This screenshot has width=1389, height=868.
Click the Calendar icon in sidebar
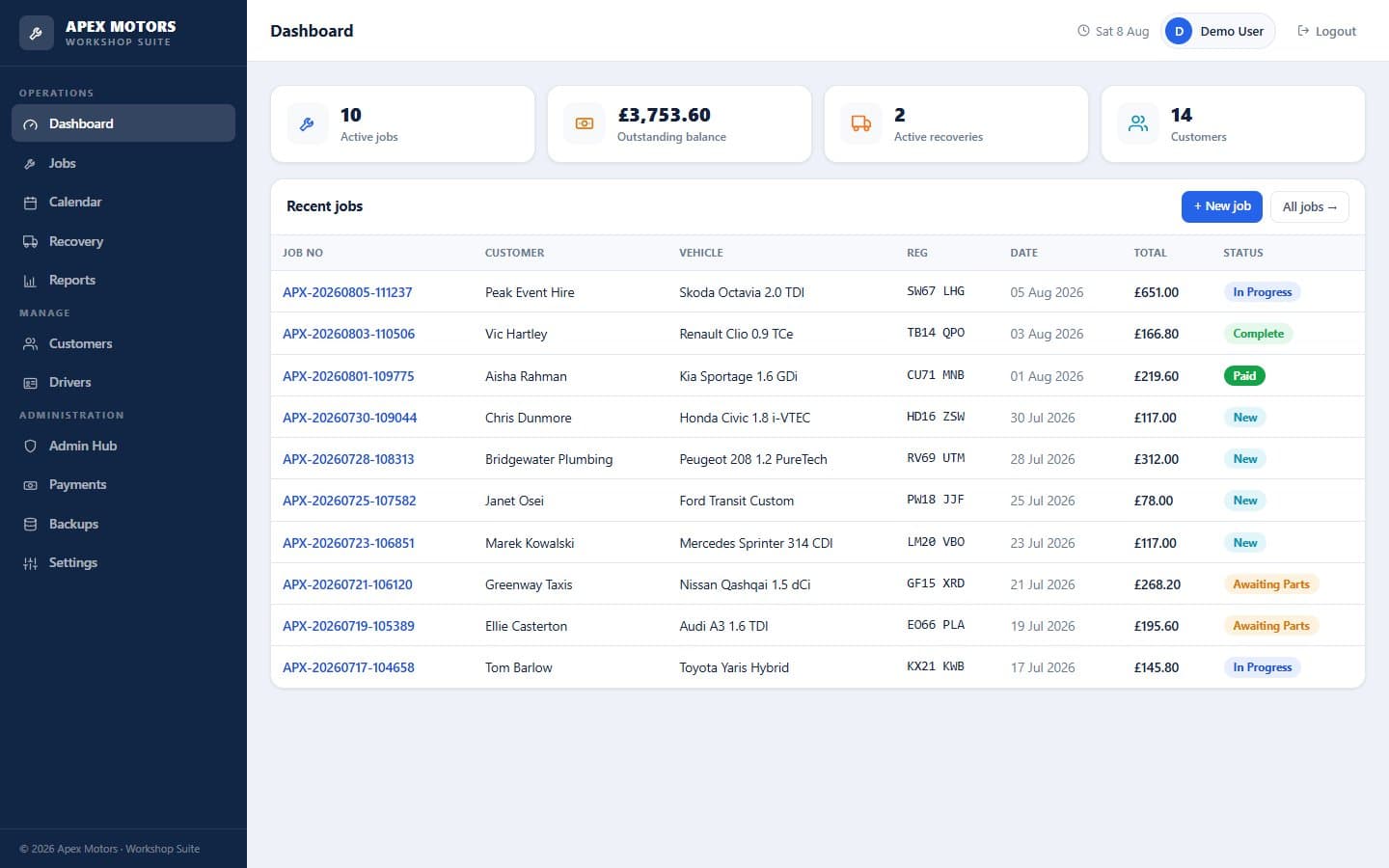coord(30,203)
